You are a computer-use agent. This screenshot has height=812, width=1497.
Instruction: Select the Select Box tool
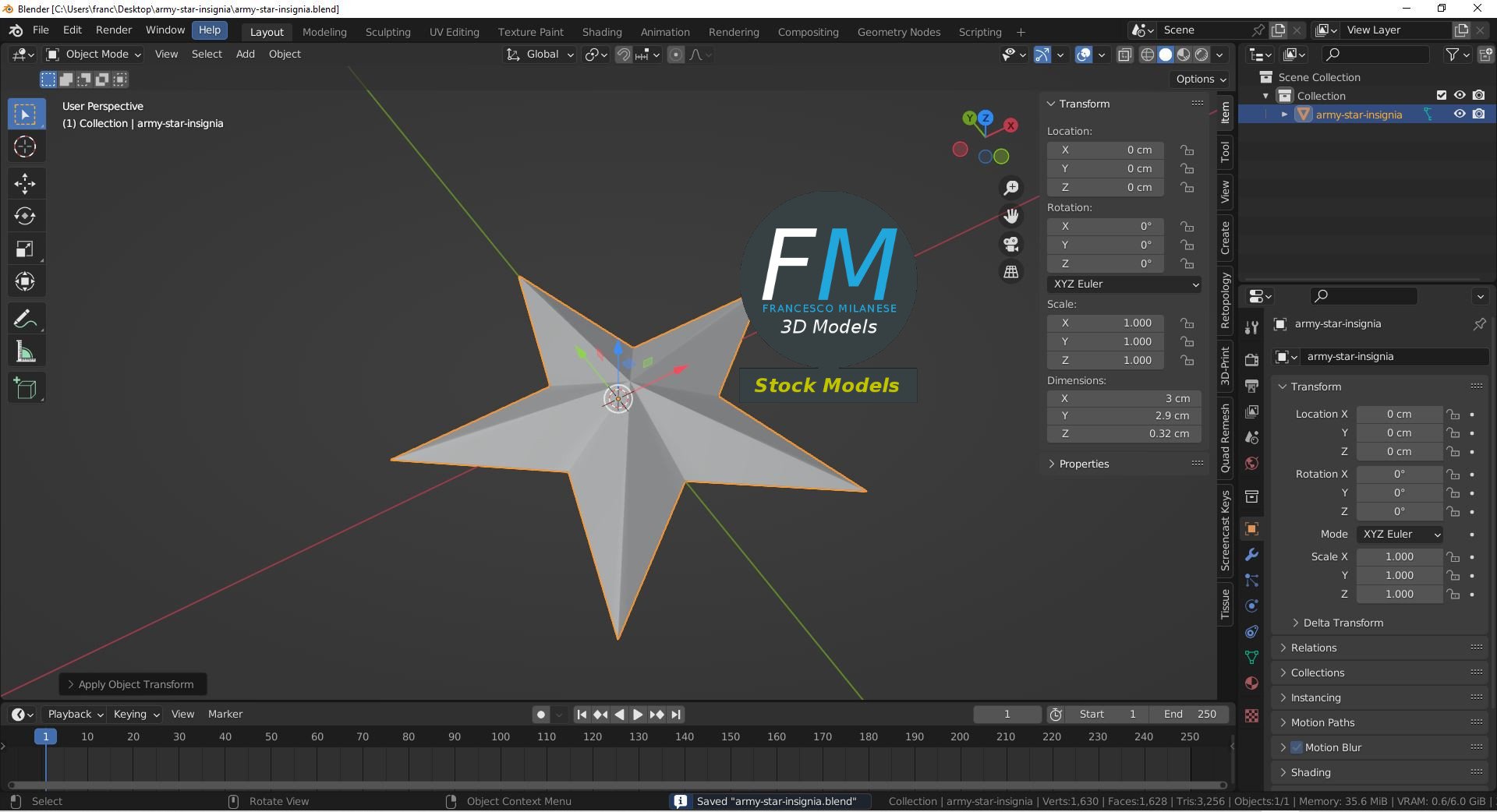(26, 115)
